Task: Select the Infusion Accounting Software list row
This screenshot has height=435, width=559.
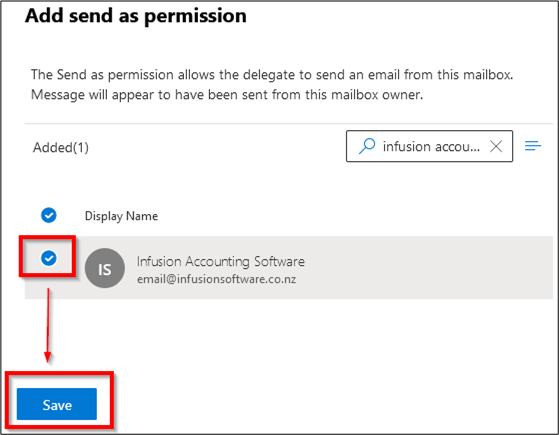Action: (x=289, y=267)
